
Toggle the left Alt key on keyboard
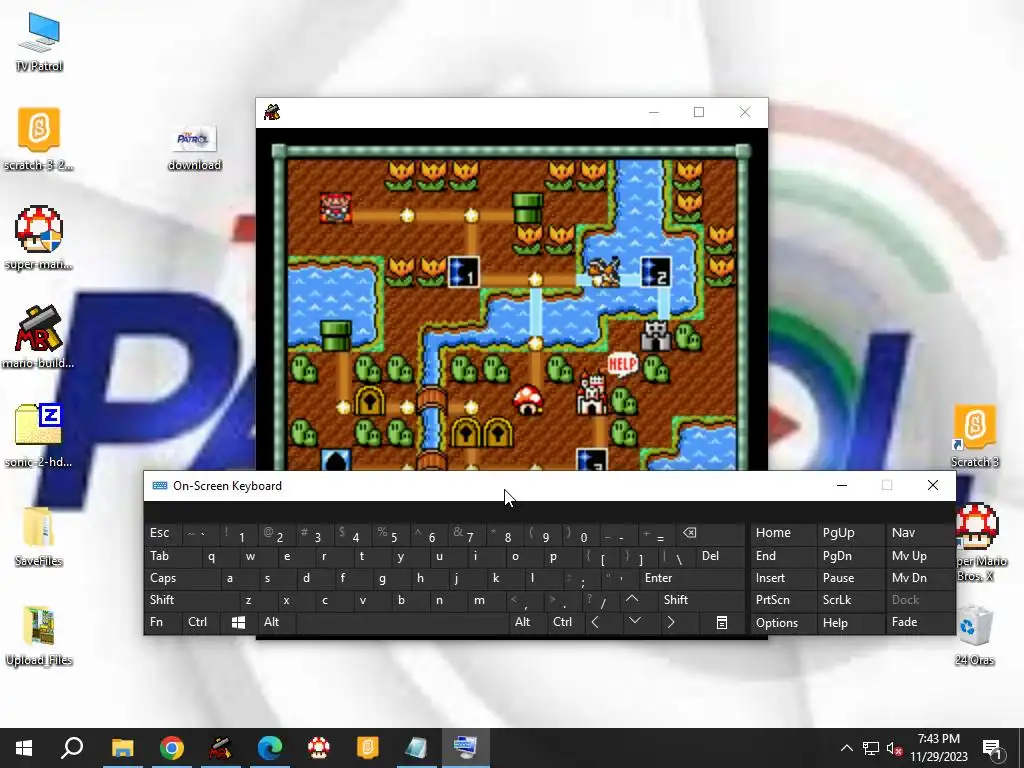point(278,622)
